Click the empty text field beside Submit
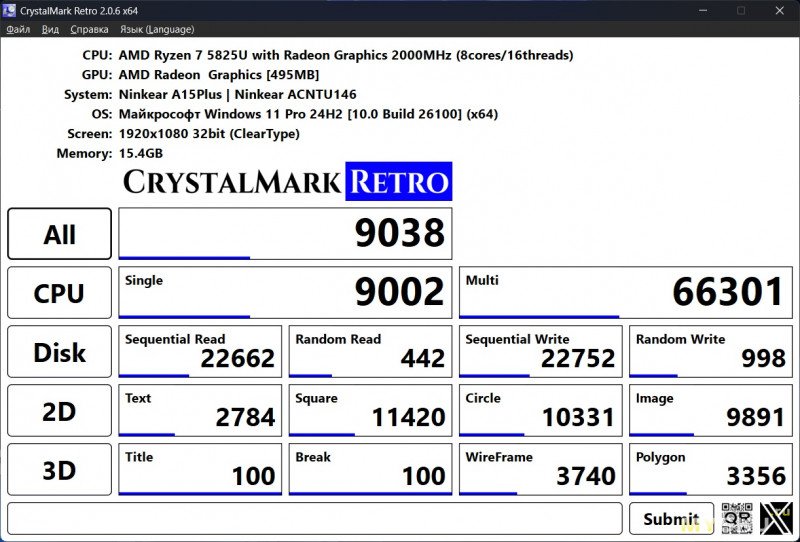 [x=314, y=518]
